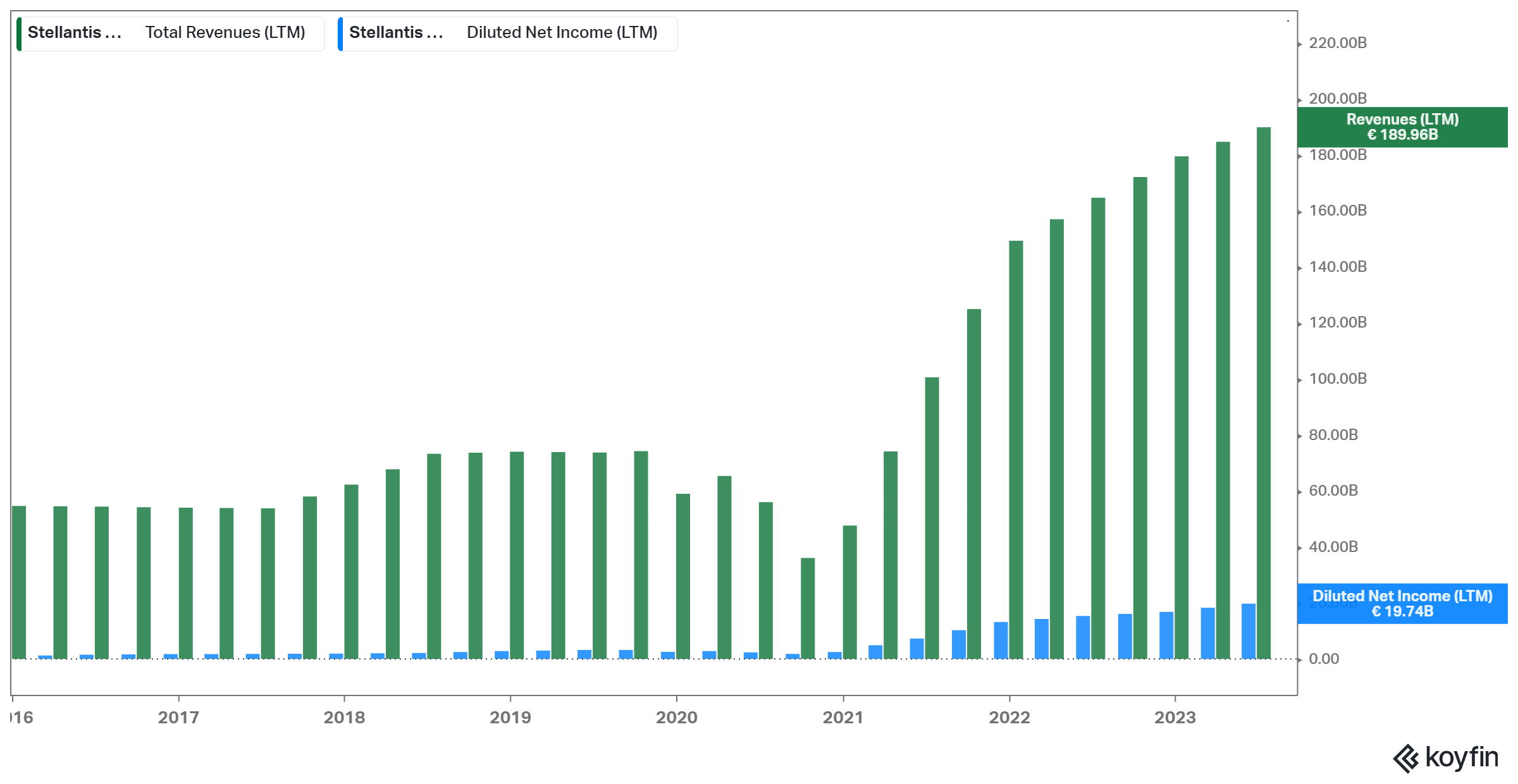Click the 2023 x-axis year label
Viewport: 1518px width, 784px height.
pos(1175,718)
